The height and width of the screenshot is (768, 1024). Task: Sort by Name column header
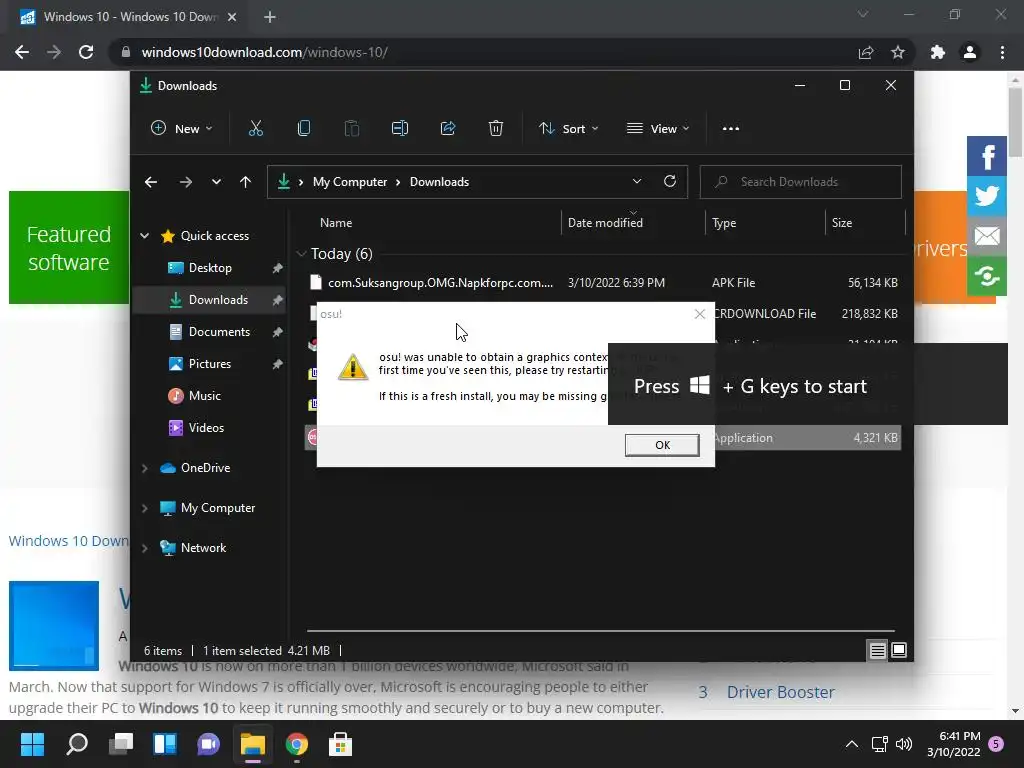(x=336, y=223)
